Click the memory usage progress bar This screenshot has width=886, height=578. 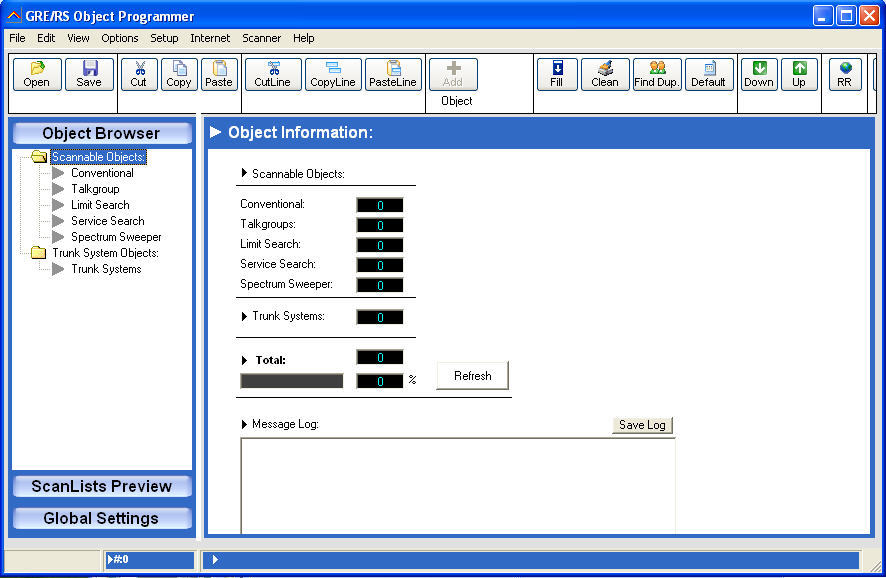click(x=292, y=381)
